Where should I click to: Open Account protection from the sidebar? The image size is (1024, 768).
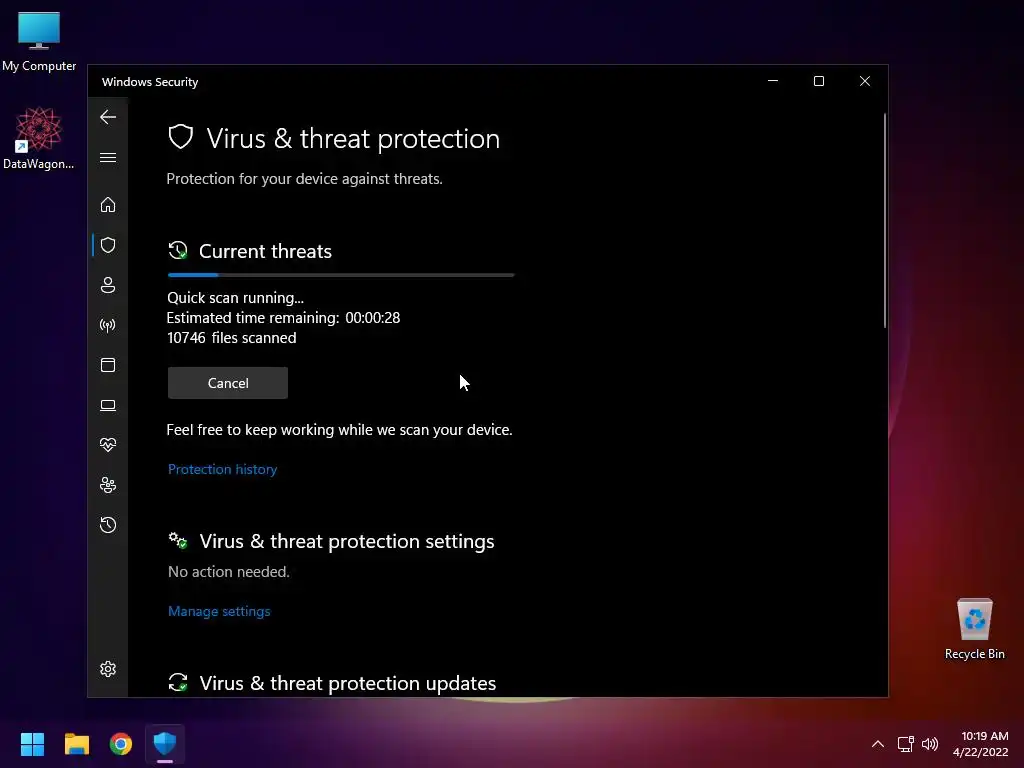[x=108, y=285]
